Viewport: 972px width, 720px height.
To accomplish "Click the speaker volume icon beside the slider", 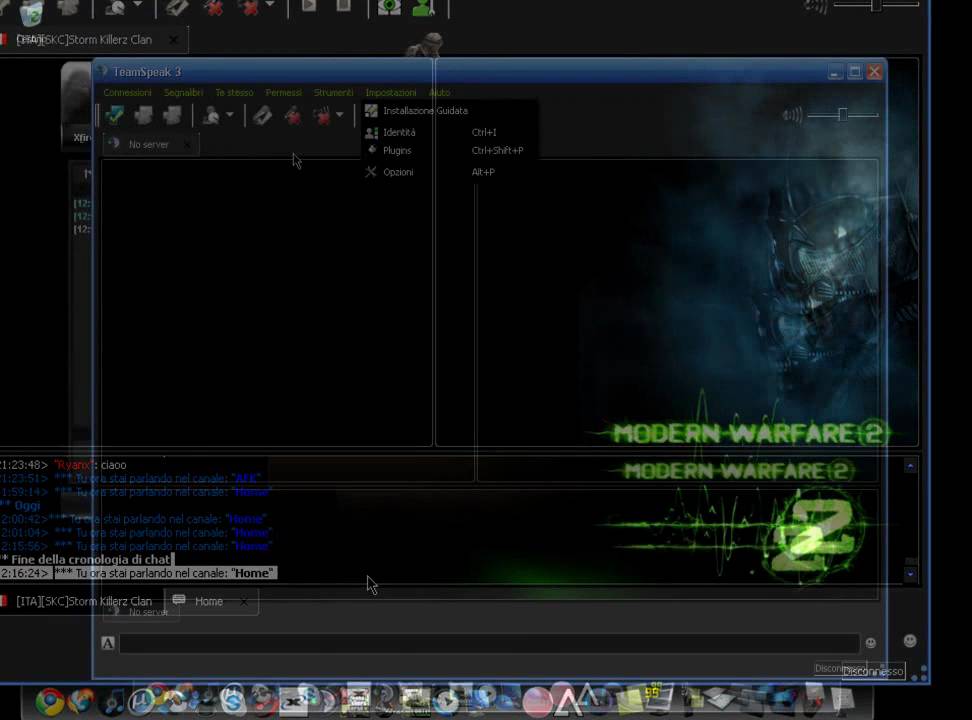I will tap(792, 115).
